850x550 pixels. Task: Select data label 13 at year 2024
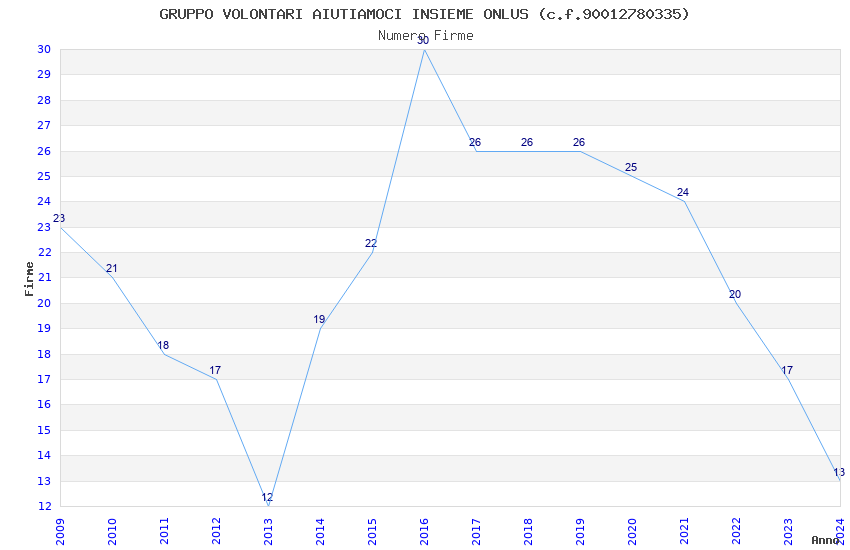(839, 472)
